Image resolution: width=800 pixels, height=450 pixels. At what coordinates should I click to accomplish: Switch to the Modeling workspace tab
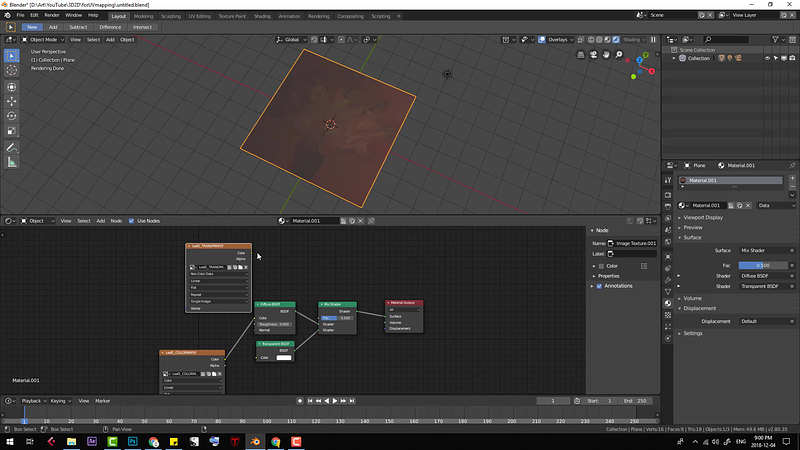tap(143, 16)
